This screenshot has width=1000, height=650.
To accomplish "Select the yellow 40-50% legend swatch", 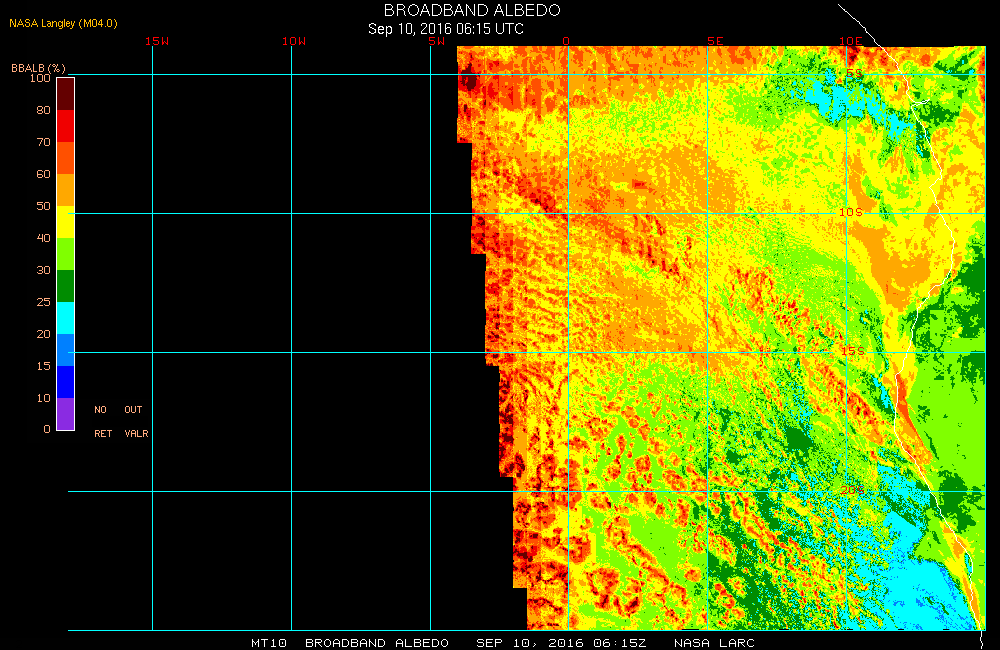I will (66, 222).
